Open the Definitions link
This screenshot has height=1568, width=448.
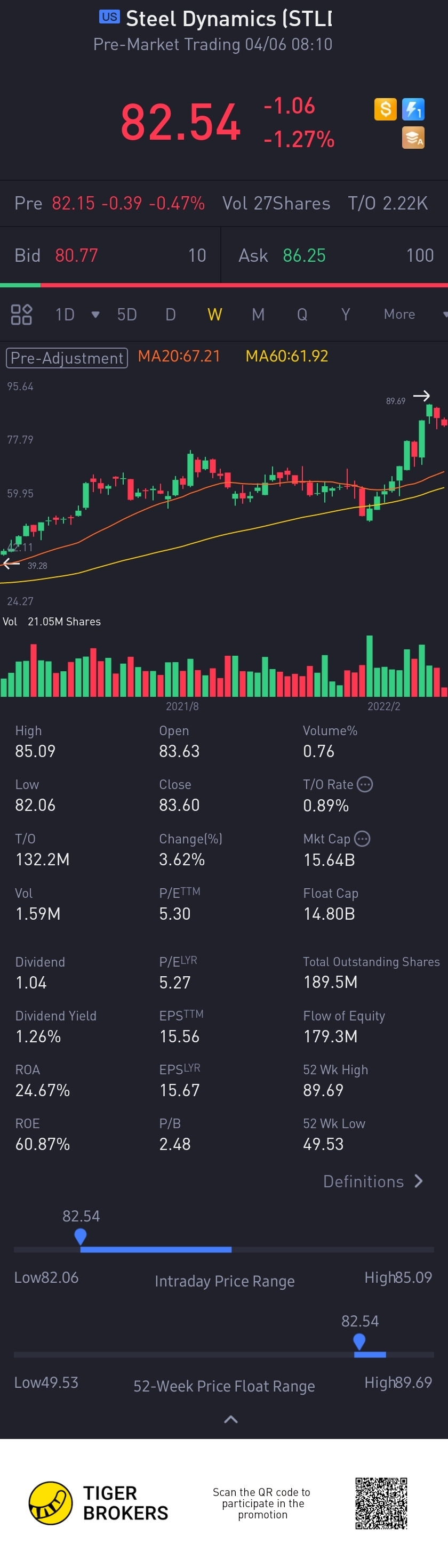363,1181
